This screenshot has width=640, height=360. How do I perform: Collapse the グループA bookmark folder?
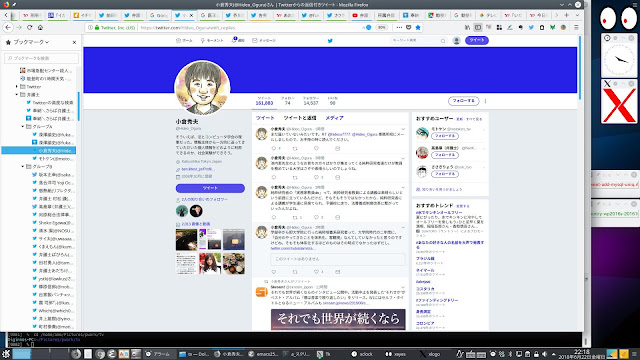coord(23,127)
